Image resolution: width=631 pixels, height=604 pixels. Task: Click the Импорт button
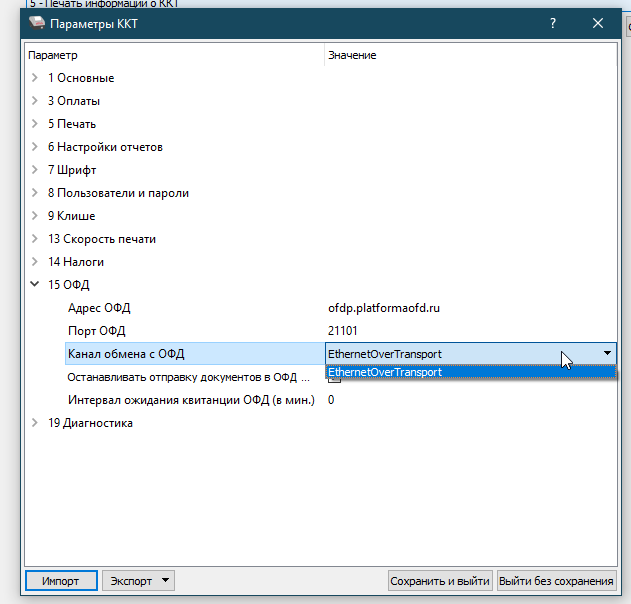(x=60, y=581)
